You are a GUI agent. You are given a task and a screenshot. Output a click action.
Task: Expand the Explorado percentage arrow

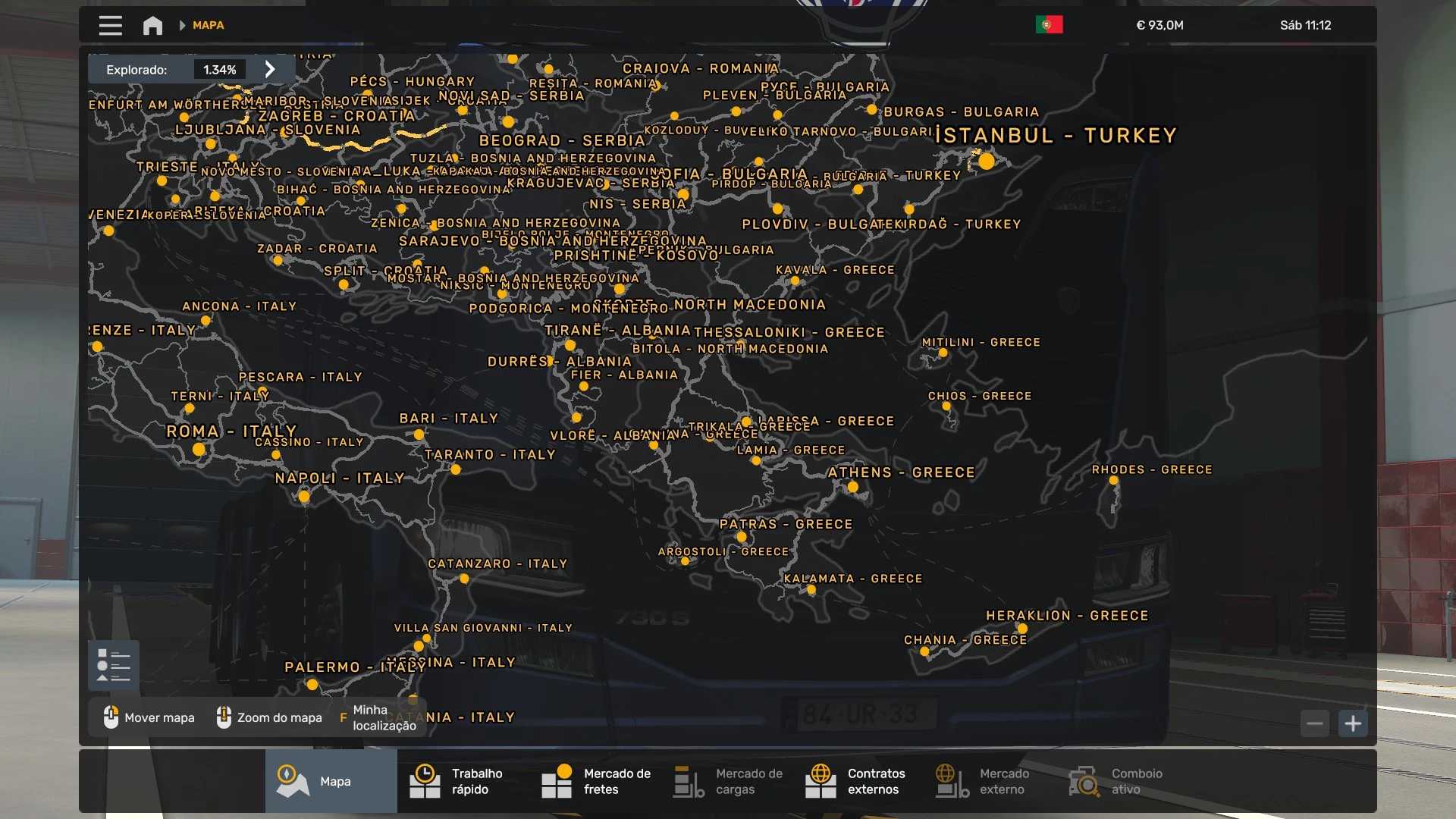(270, 70)
